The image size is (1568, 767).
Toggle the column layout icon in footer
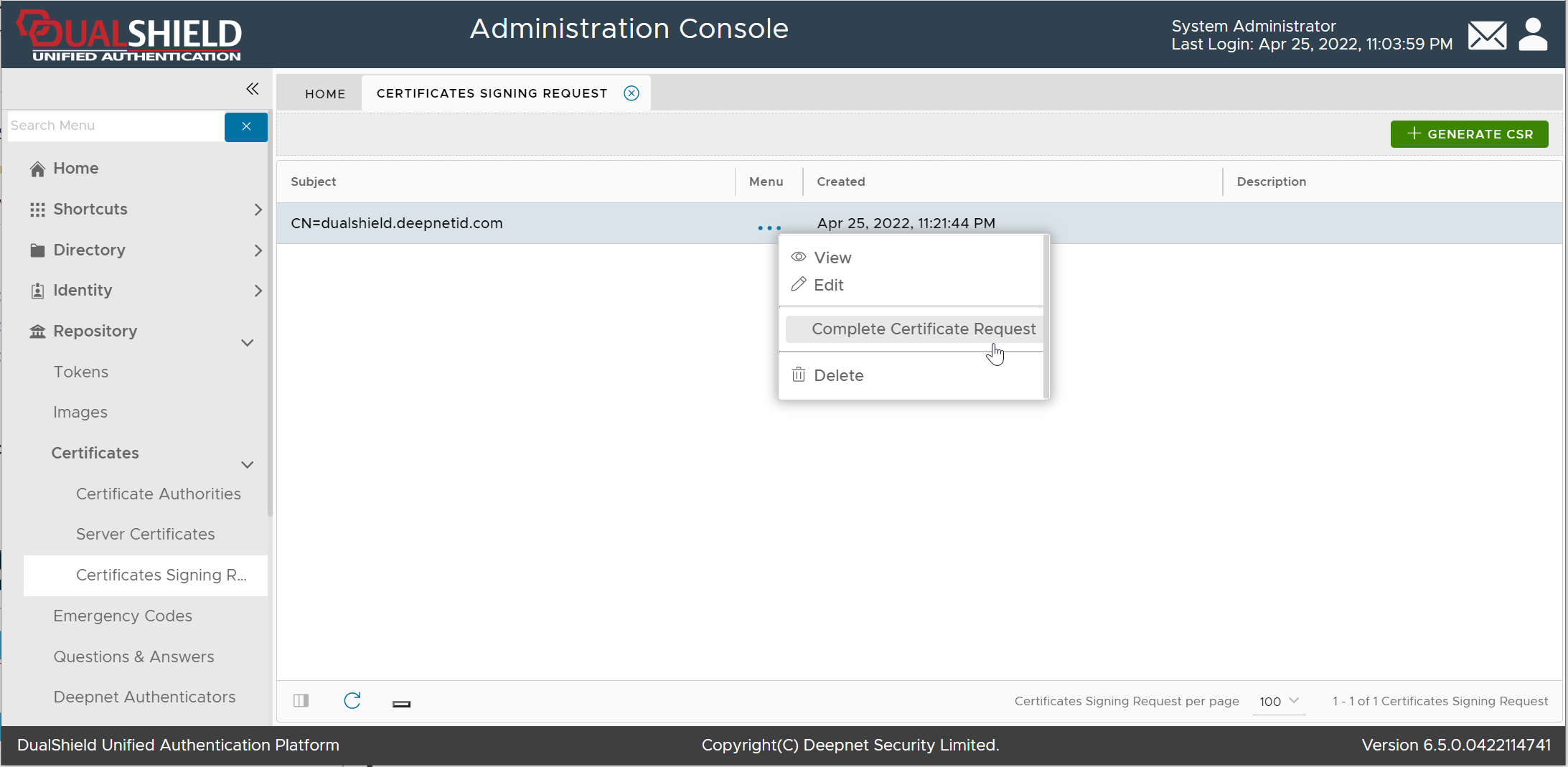coord(301,701)
